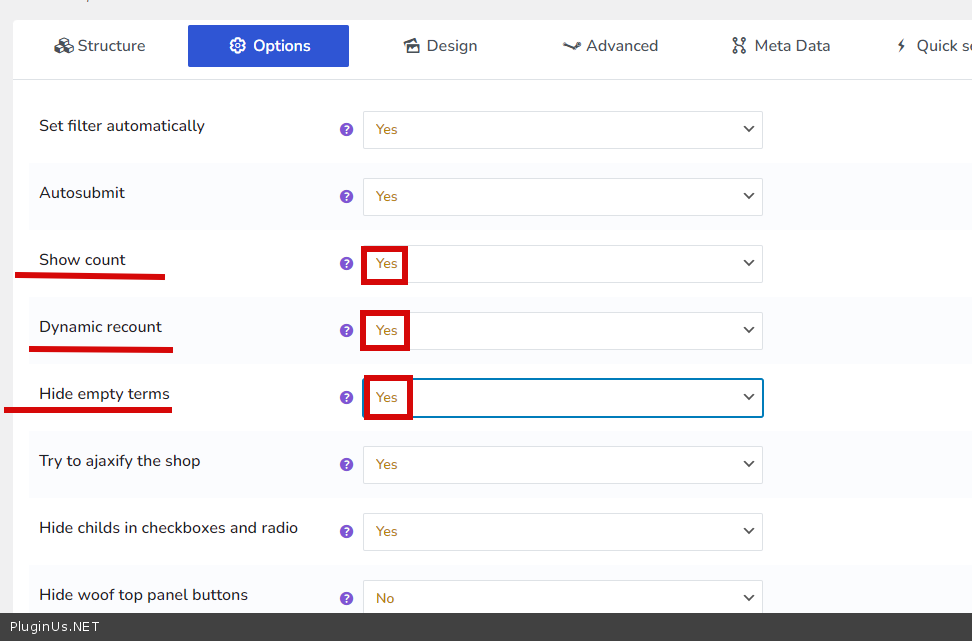The width and height of the screenshot is (972, 641).
Task: Click help icon for Hide woof top panel
Action: tap(346, 599)
